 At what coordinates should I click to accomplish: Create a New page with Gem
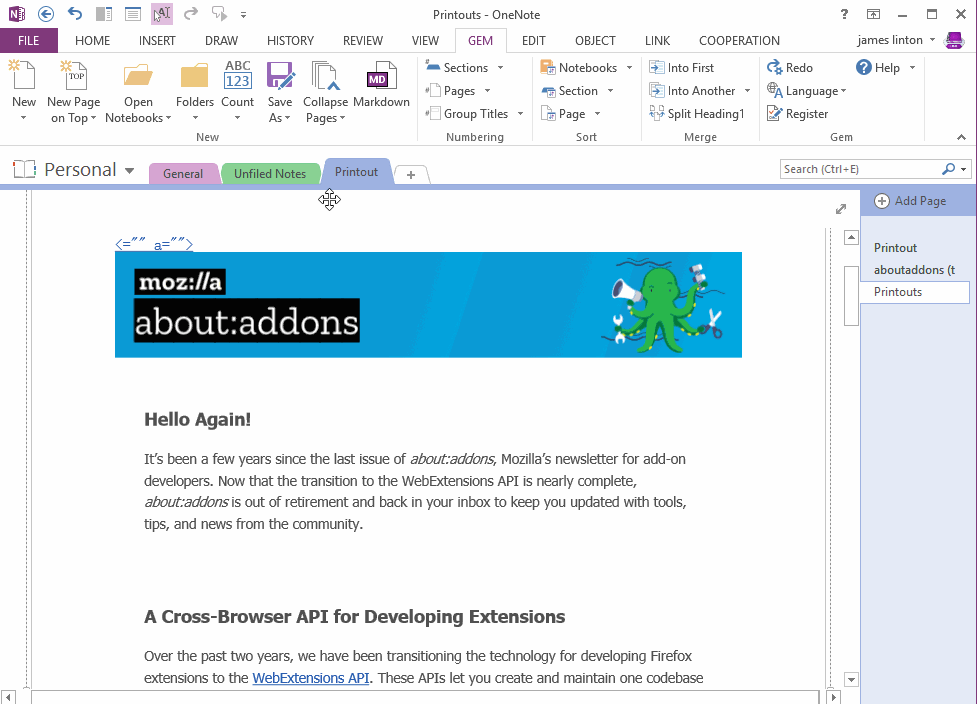tap(24, 91)
